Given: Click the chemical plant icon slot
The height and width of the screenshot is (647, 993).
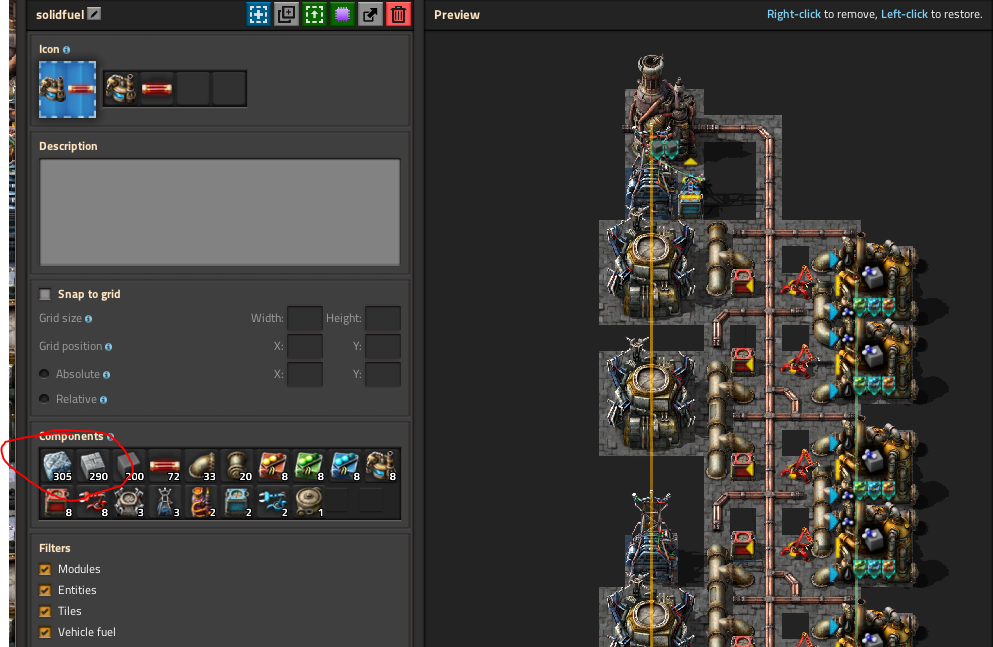Looking at the screenshot, I should [121, 89].
